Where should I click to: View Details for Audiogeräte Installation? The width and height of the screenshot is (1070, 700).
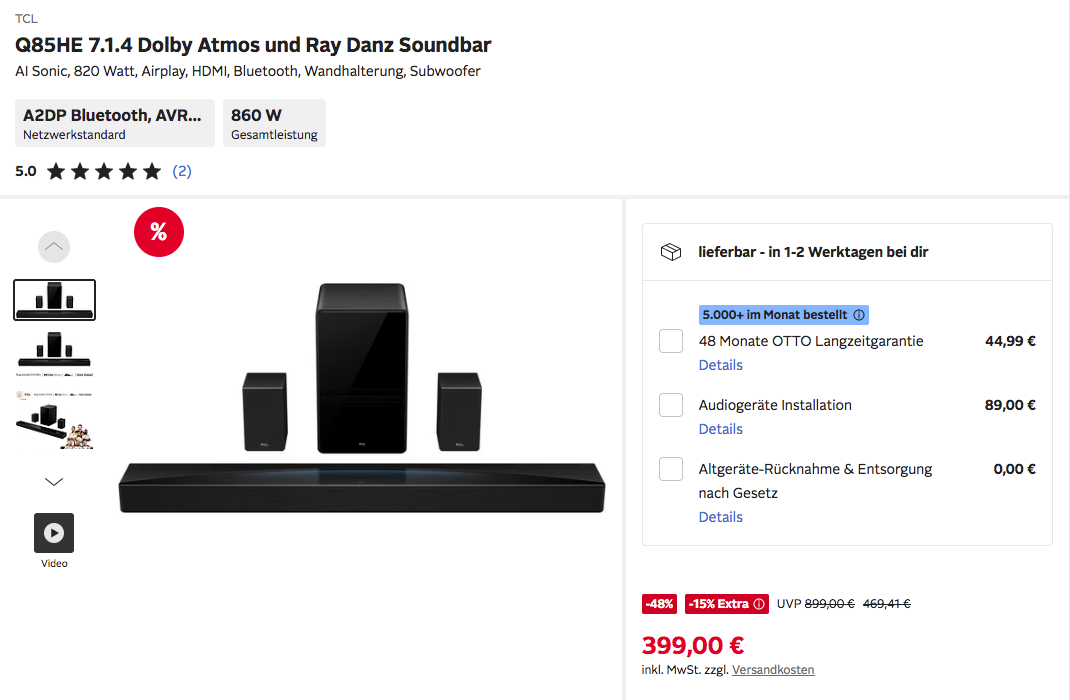[720, 429]
